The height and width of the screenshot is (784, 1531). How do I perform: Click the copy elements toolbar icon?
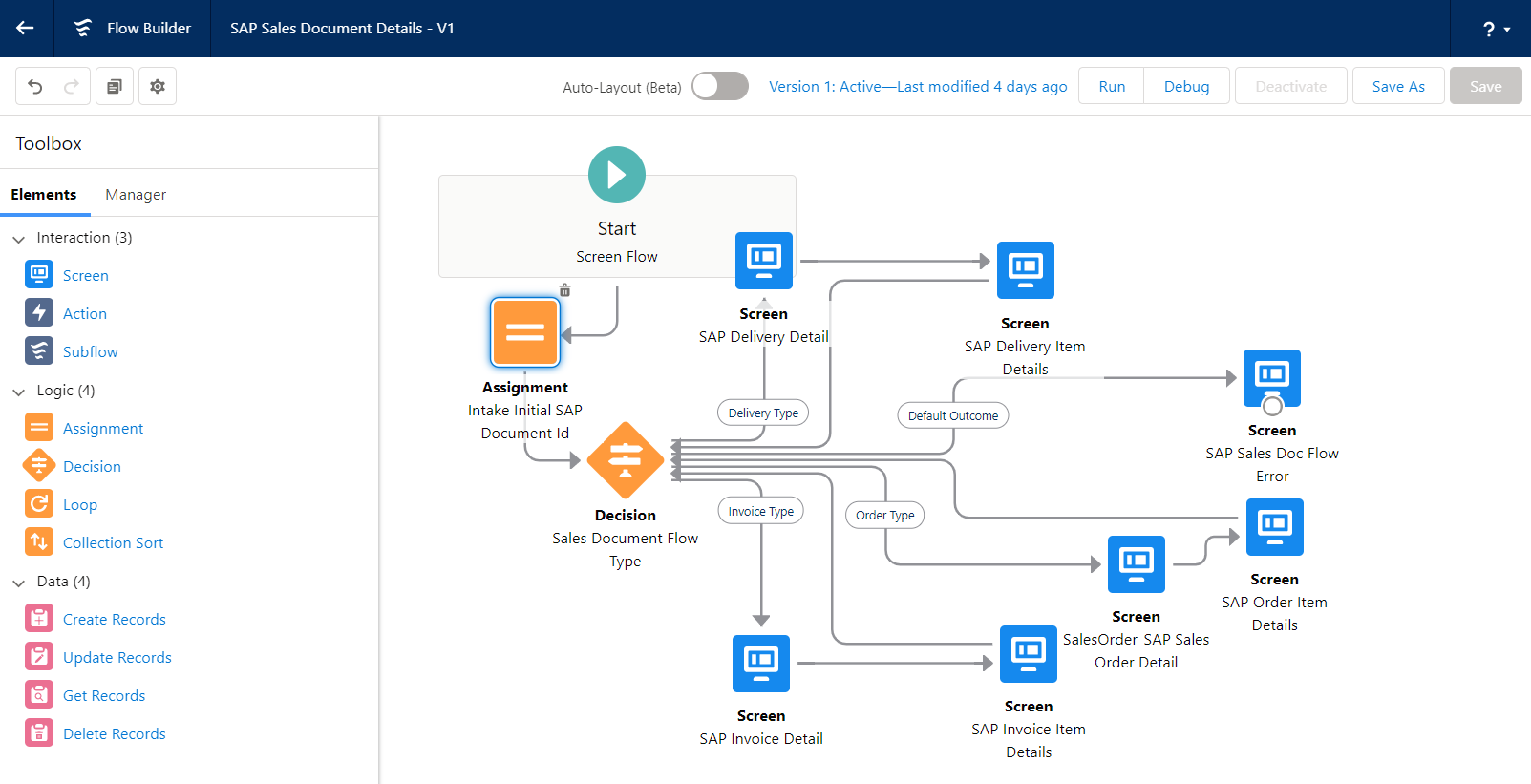click(x=115, y=86)
